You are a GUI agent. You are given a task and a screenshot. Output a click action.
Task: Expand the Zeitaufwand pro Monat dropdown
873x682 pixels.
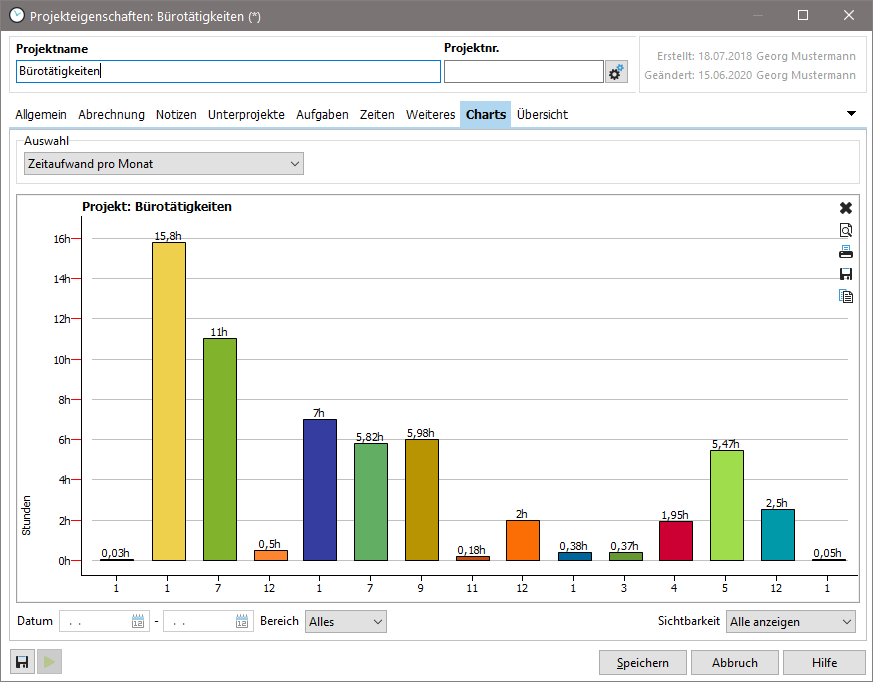[163, 164]
